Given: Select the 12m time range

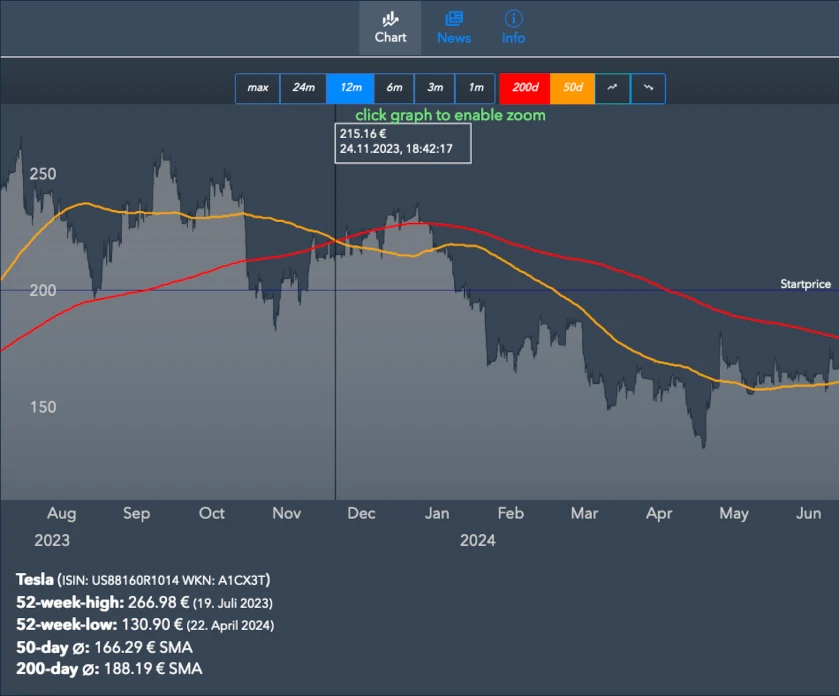Looking at the screenshot, I should click(350, 88).
